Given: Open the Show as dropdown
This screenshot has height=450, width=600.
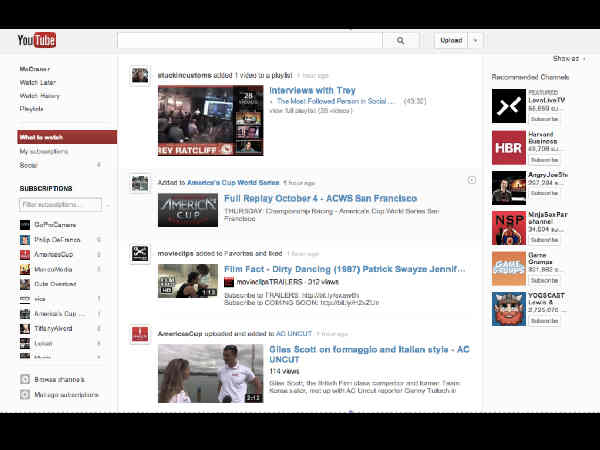Looking at the screenshot, I should pyautogui.click(x=569, y=59).
